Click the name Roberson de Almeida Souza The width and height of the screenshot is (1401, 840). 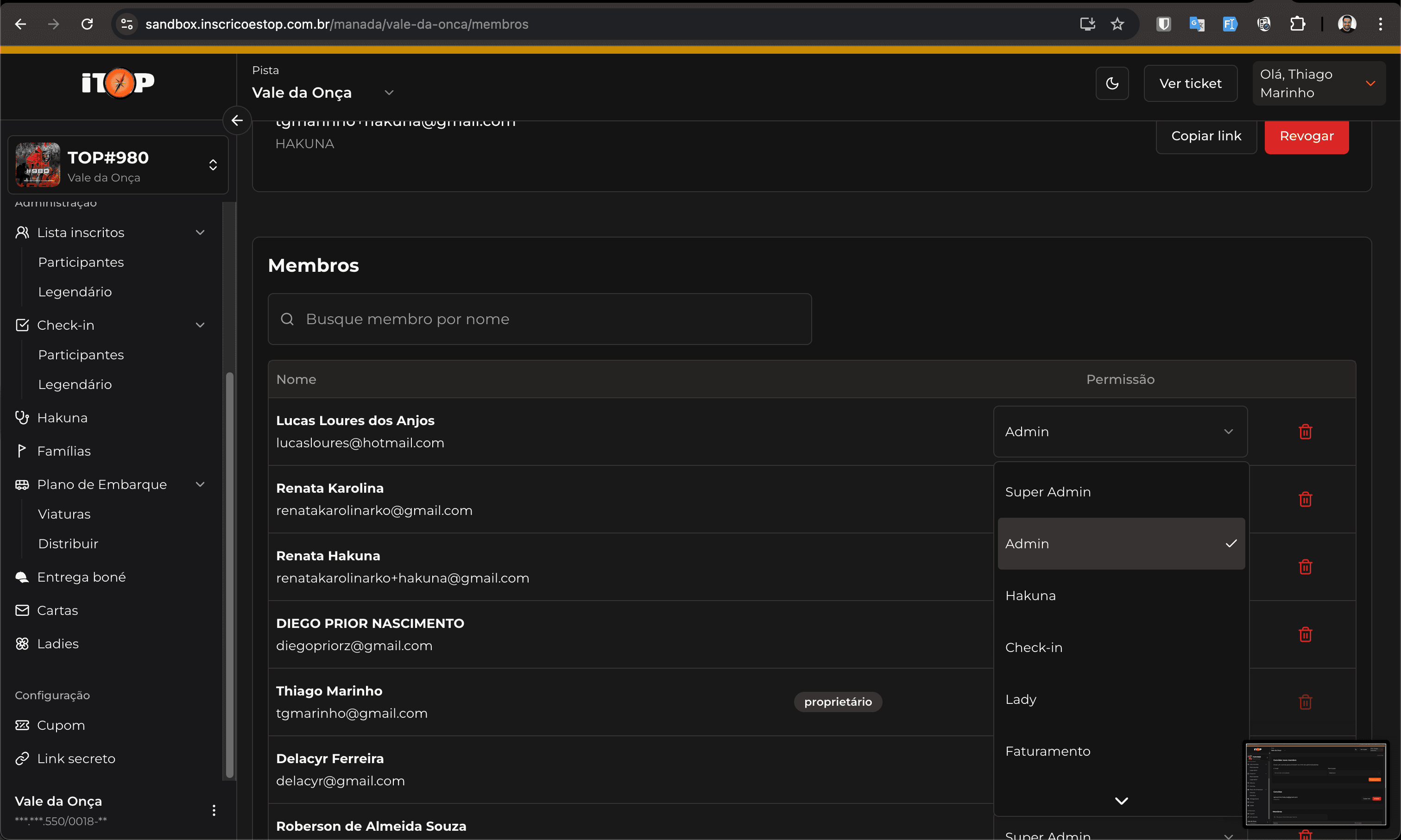(x=371, y=826)
